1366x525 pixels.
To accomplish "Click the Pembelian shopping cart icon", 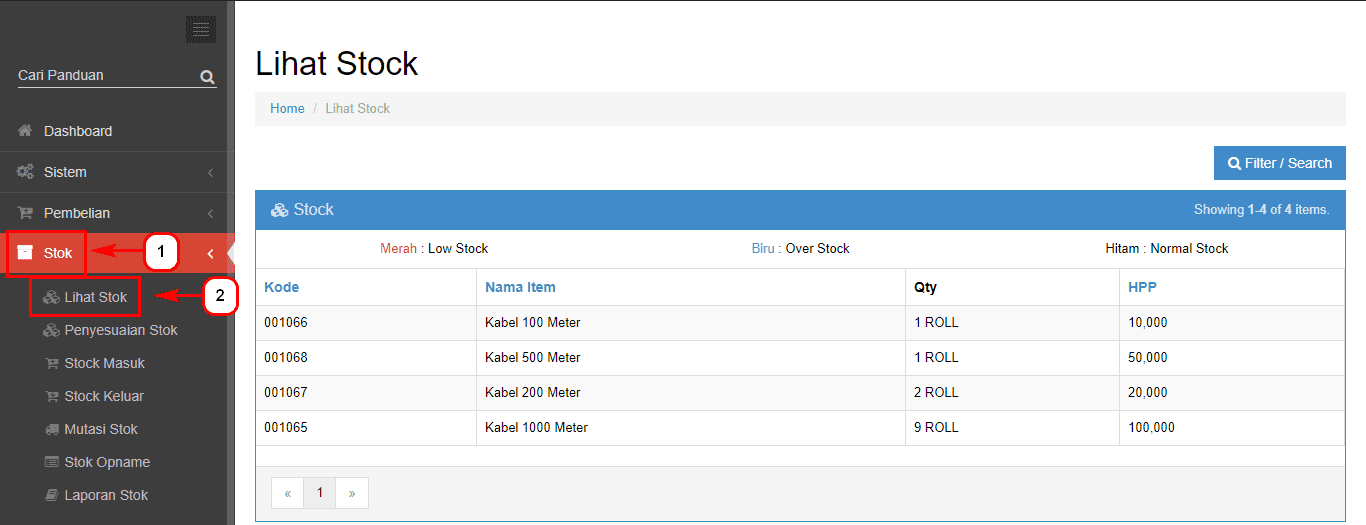I will 26,213.
